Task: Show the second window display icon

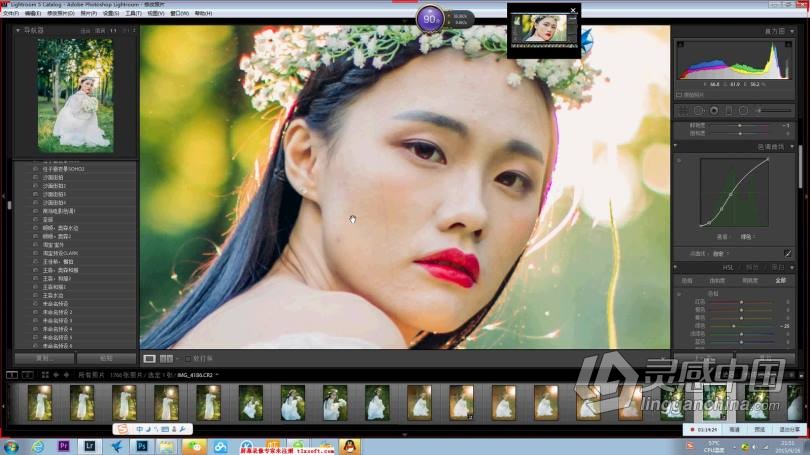Action: click(28, 374)
